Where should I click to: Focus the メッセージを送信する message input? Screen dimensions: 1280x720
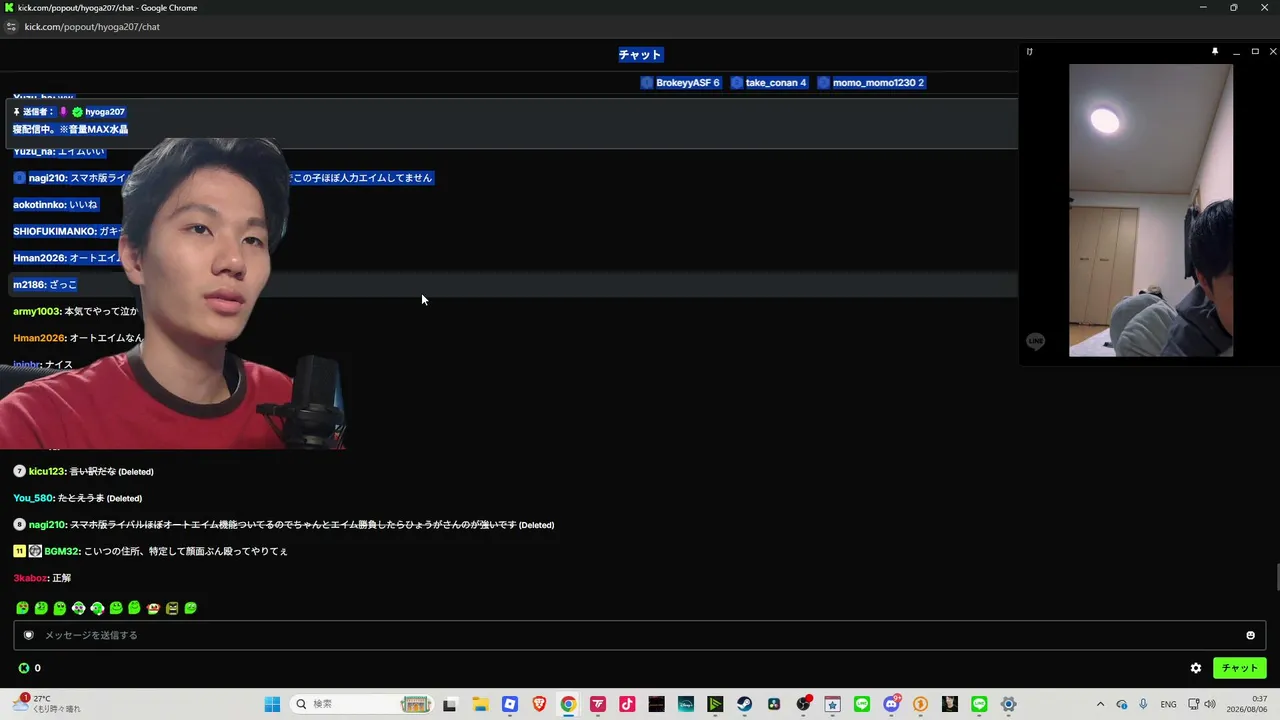click(640, 635)
